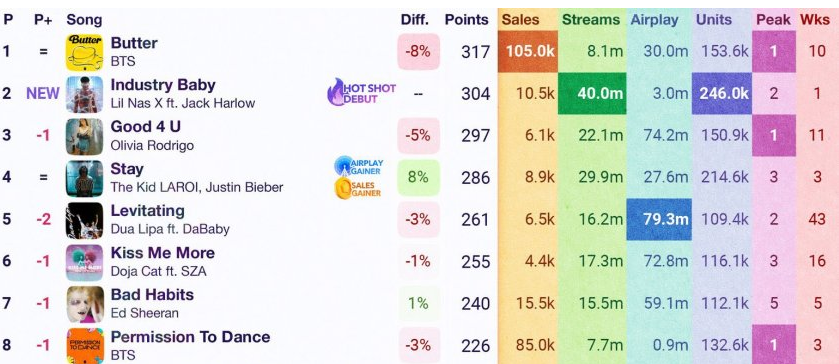This screenshot has width=839, height=364.
Task: Click the Points column header
Action: pos(467,20)
